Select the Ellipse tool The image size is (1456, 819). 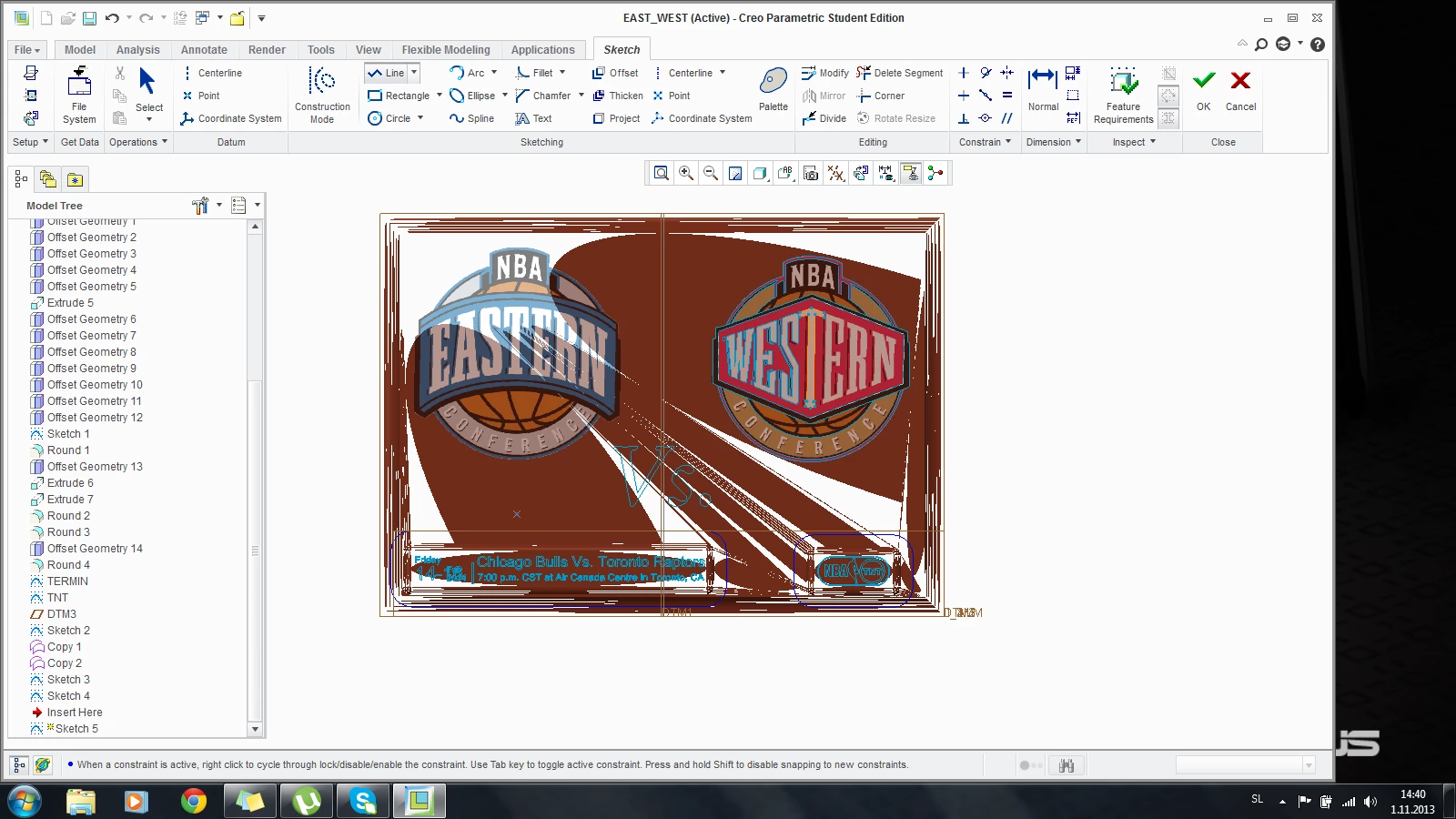point(472,96)
